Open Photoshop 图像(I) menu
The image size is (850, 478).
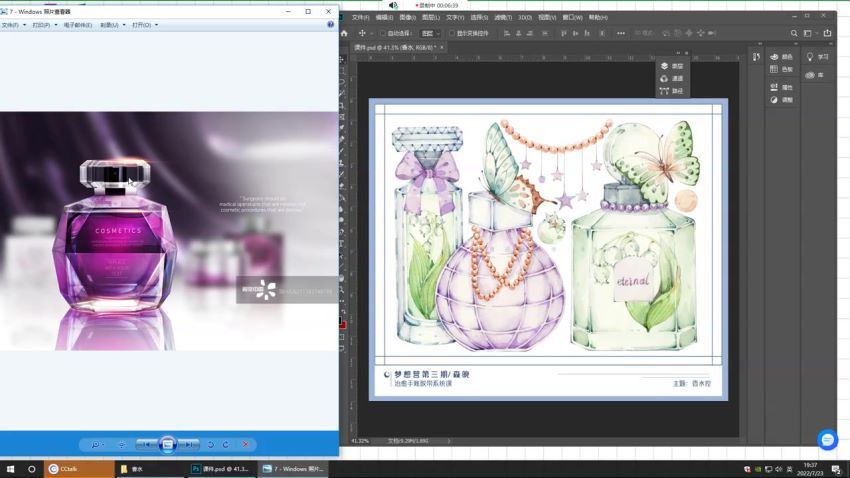pyautogui.click(x=408, y=17)
